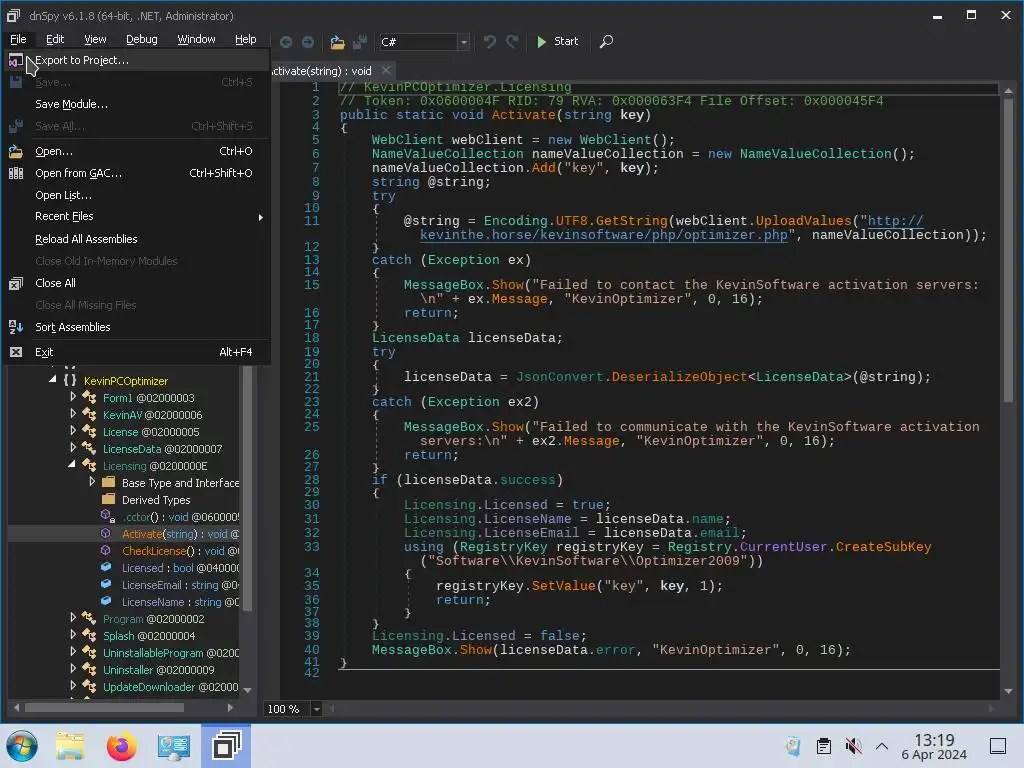
Task: Choose Open List… menu entry
Action: tap(136, 195)
